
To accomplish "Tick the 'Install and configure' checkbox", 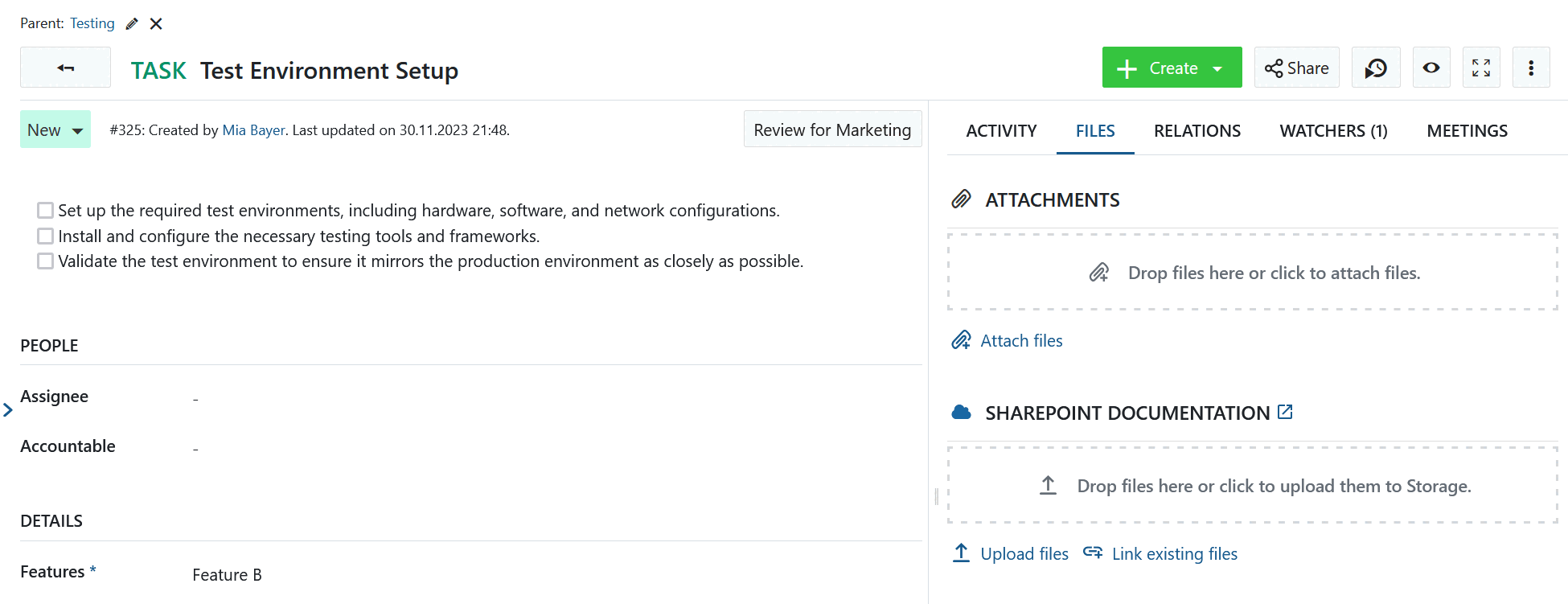I will coord(46,236).
